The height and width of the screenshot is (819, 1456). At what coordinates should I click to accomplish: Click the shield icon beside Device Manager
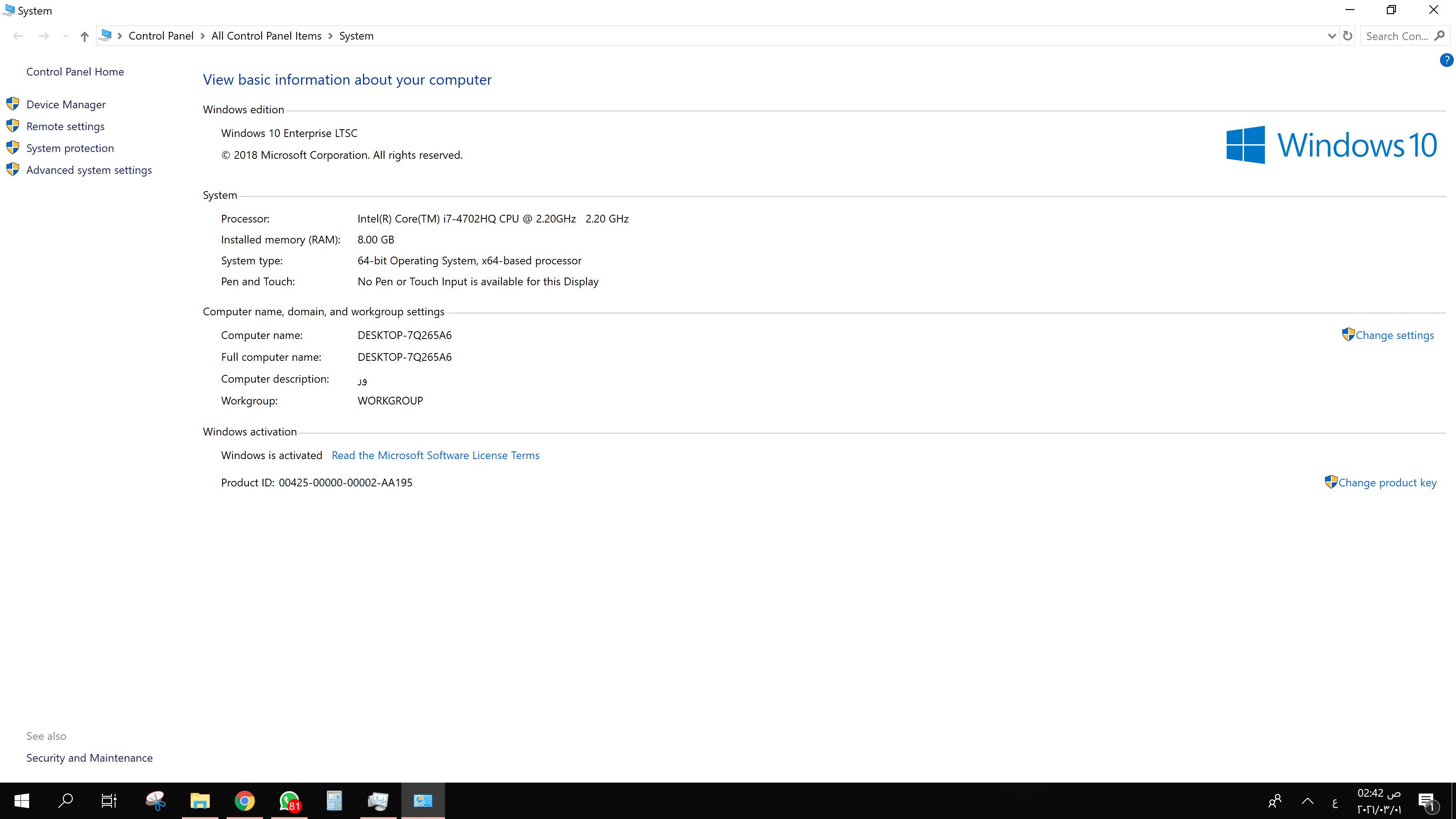(12, 104)
